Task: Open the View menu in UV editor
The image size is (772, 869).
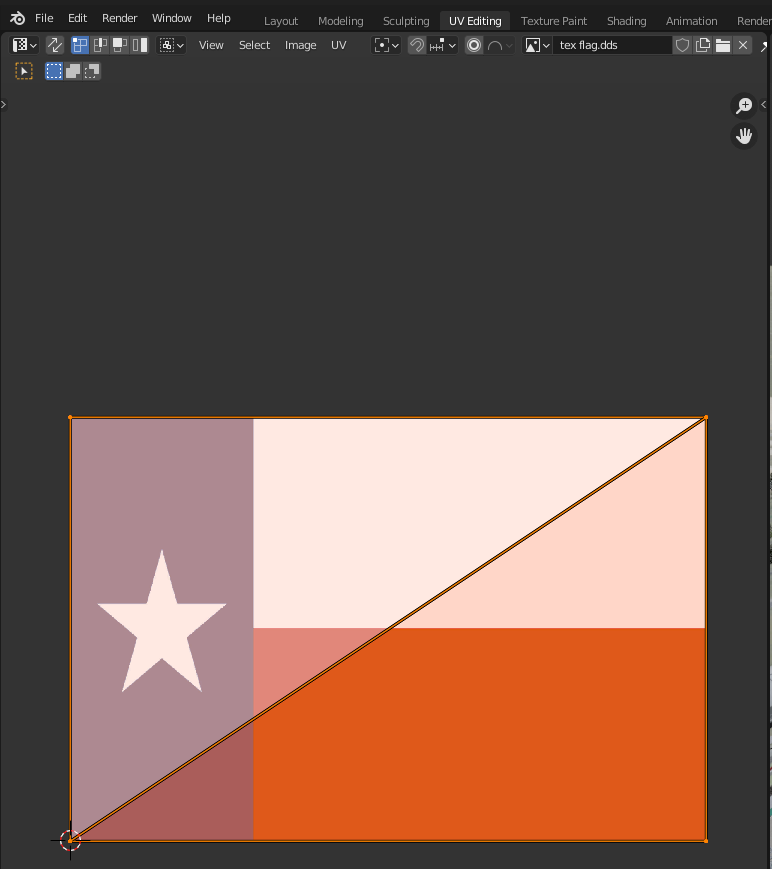Action: pos(211,45)
